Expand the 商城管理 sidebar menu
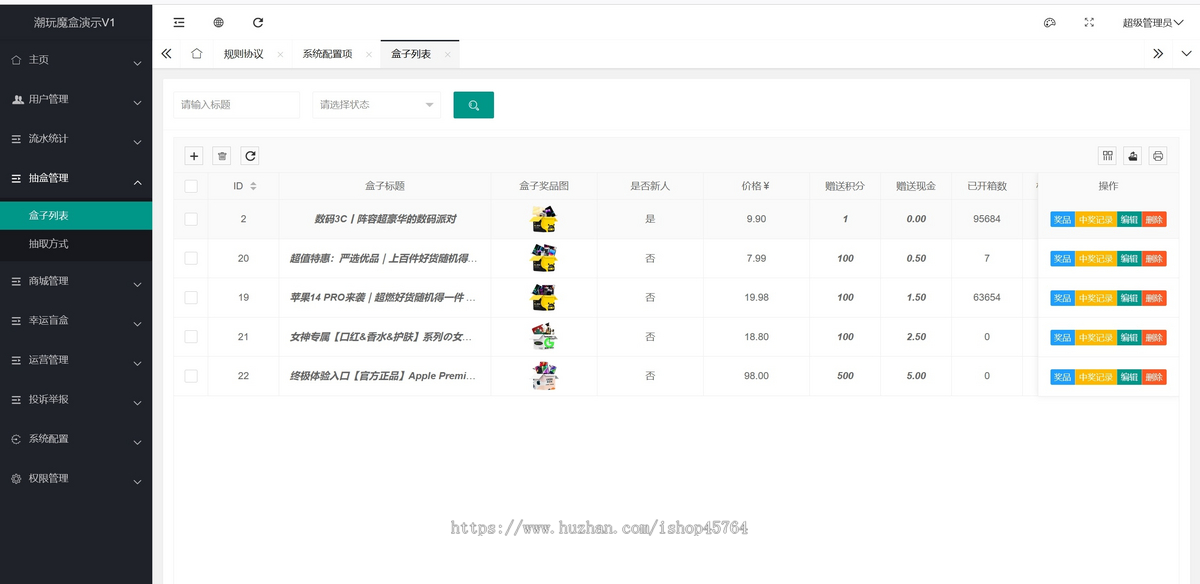The image size is (1200, 584). coord(76,281)
